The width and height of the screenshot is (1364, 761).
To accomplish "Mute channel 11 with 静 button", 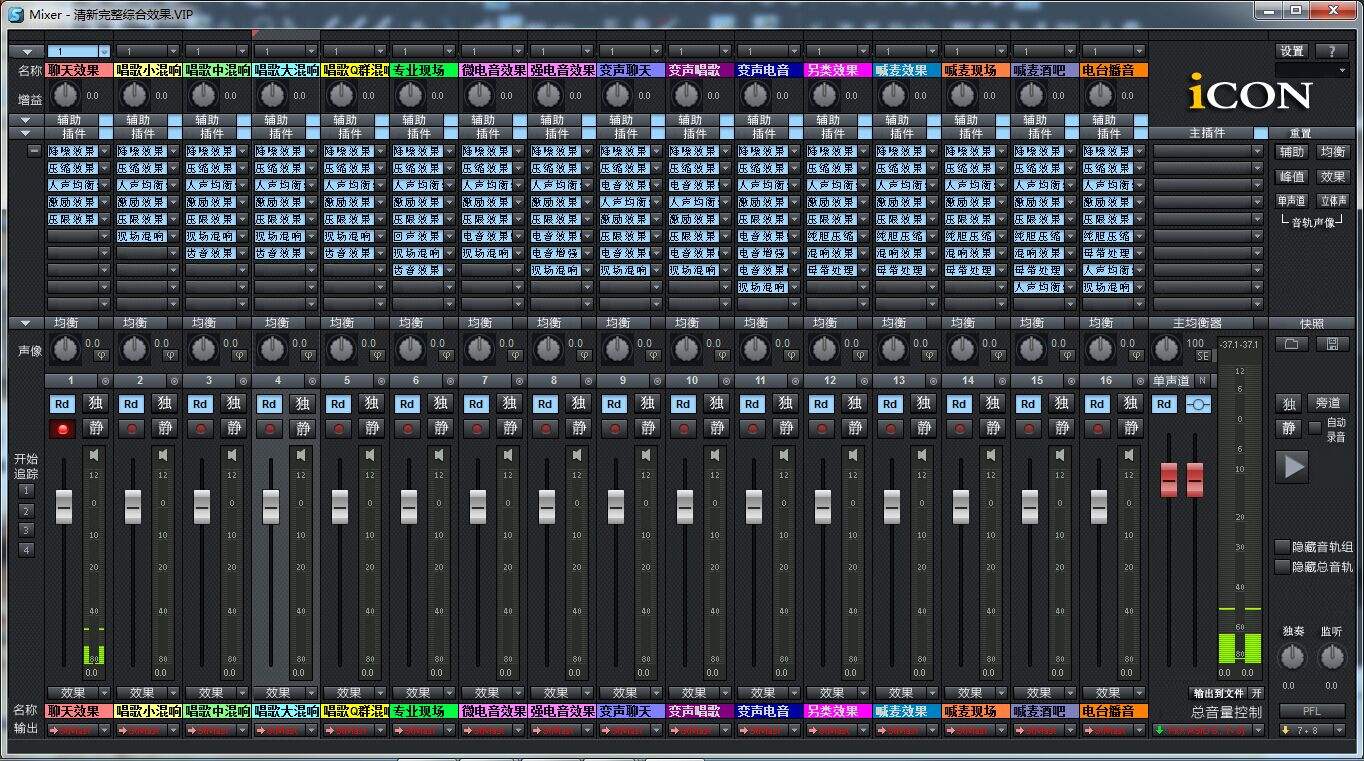I will 786,428.
